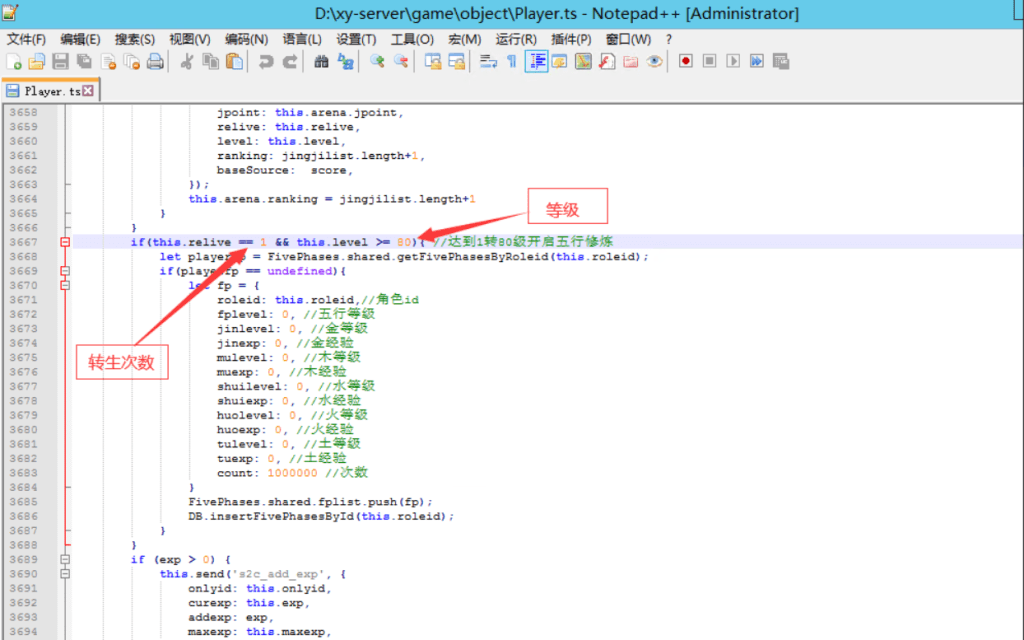Select the Player.ts document tab
This screenshot has height=640, width=1024.
pos(52,91)
